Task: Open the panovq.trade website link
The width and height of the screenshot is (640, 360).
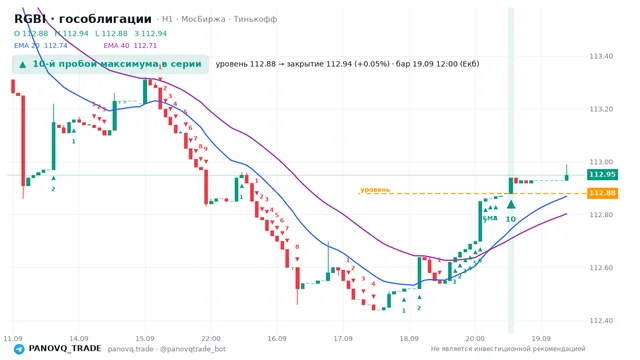Action: 131,349
